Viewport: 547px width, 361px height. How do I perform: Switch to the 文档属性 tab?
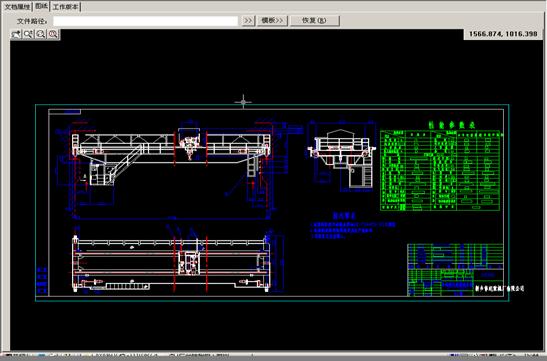pos(17,7)
